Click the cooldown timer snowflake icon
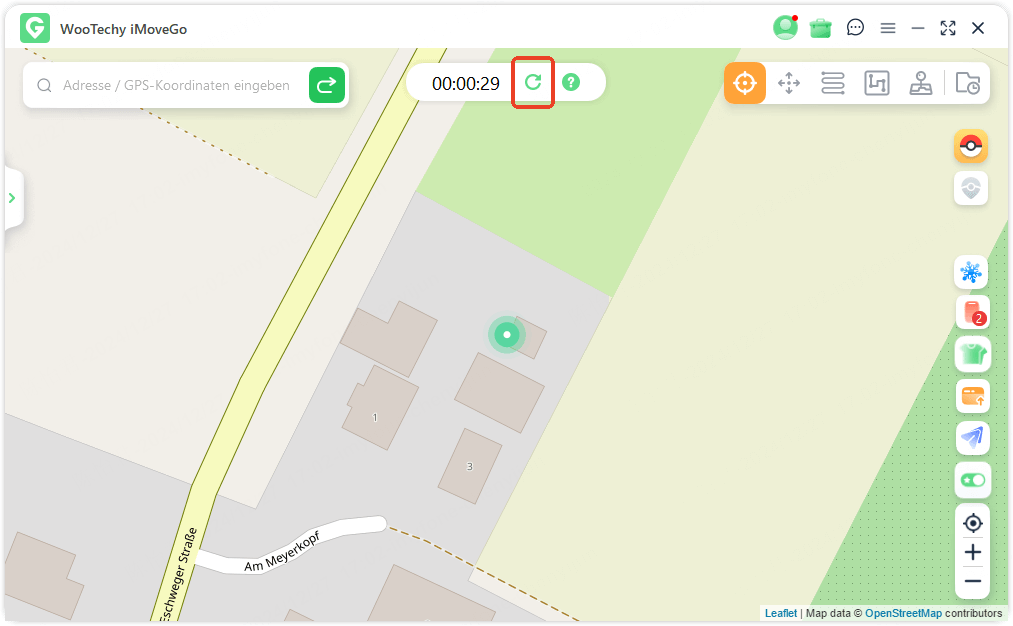 (x=971, y=272)
